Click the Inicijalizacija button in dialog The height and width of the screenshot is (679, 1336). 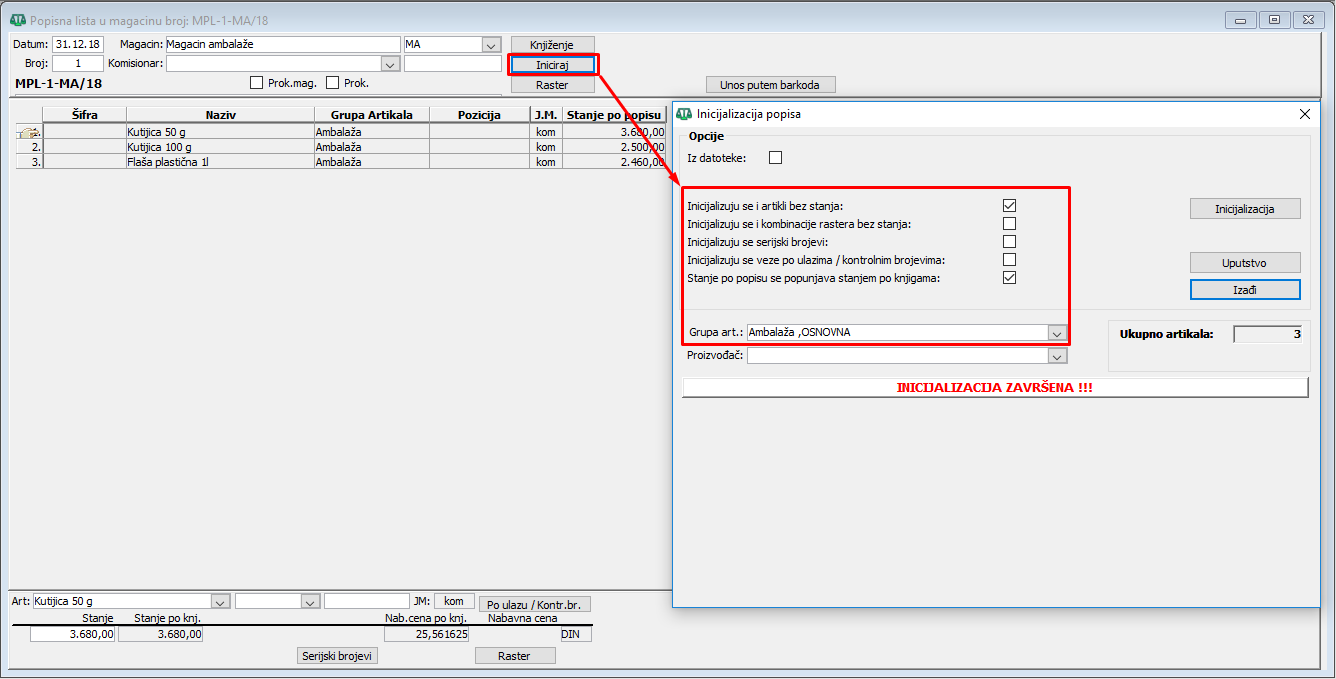point(1244,209)
